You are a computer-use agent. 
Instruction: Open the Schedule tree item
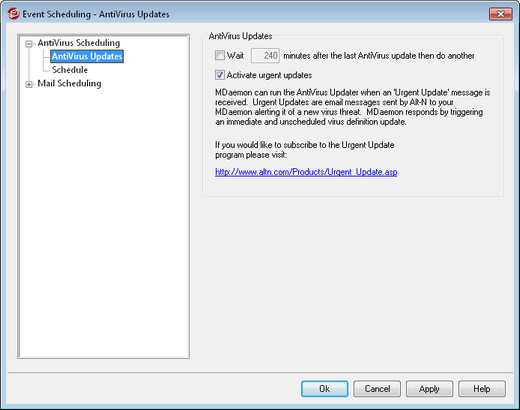pyautogui.click(x=70, y=70)
